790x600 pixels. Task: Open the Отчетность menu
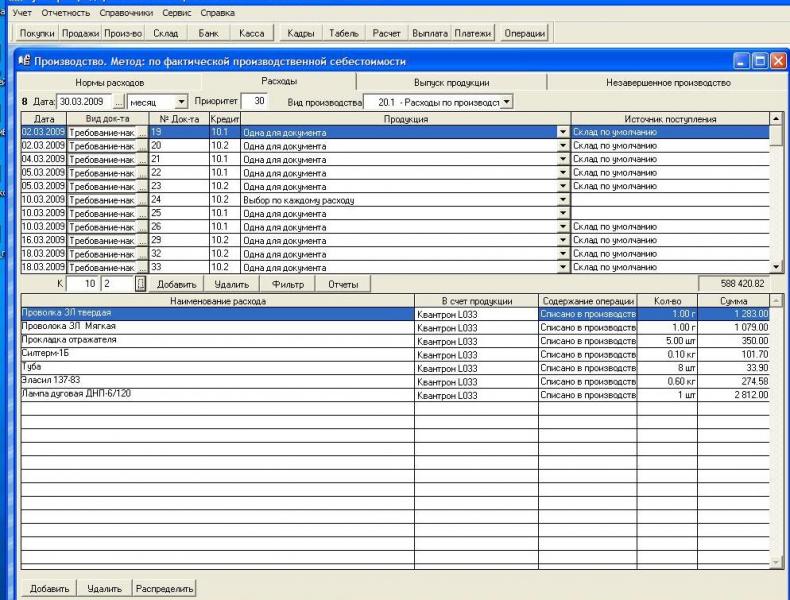pos(66,13)
